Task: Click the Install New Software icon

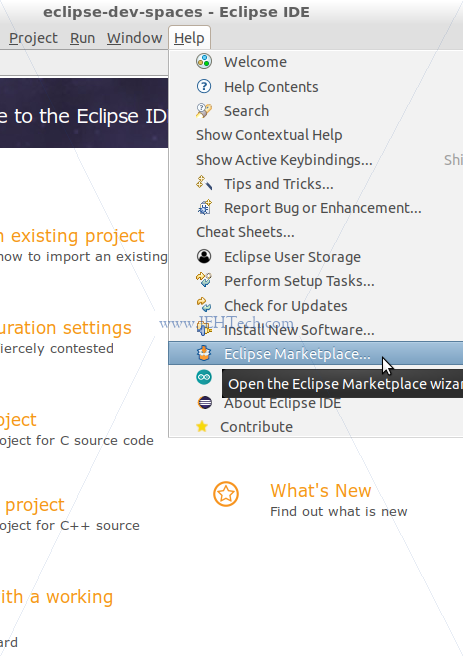Action: click(204, 329)
